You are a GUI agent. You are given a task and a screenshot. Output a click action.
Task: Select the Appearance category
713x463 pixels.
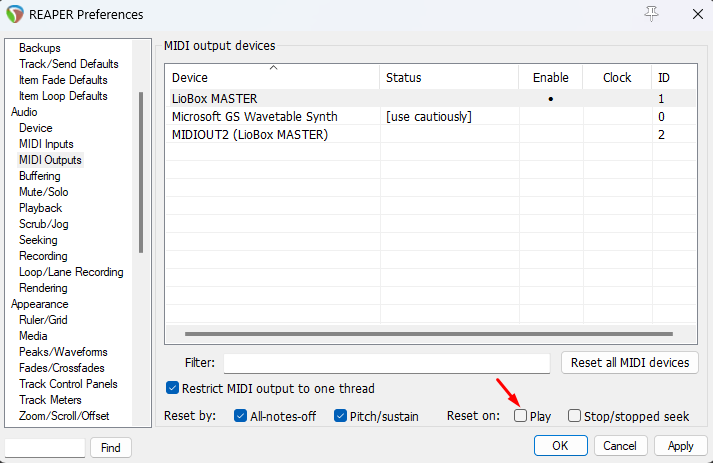[x=40, y=304]
